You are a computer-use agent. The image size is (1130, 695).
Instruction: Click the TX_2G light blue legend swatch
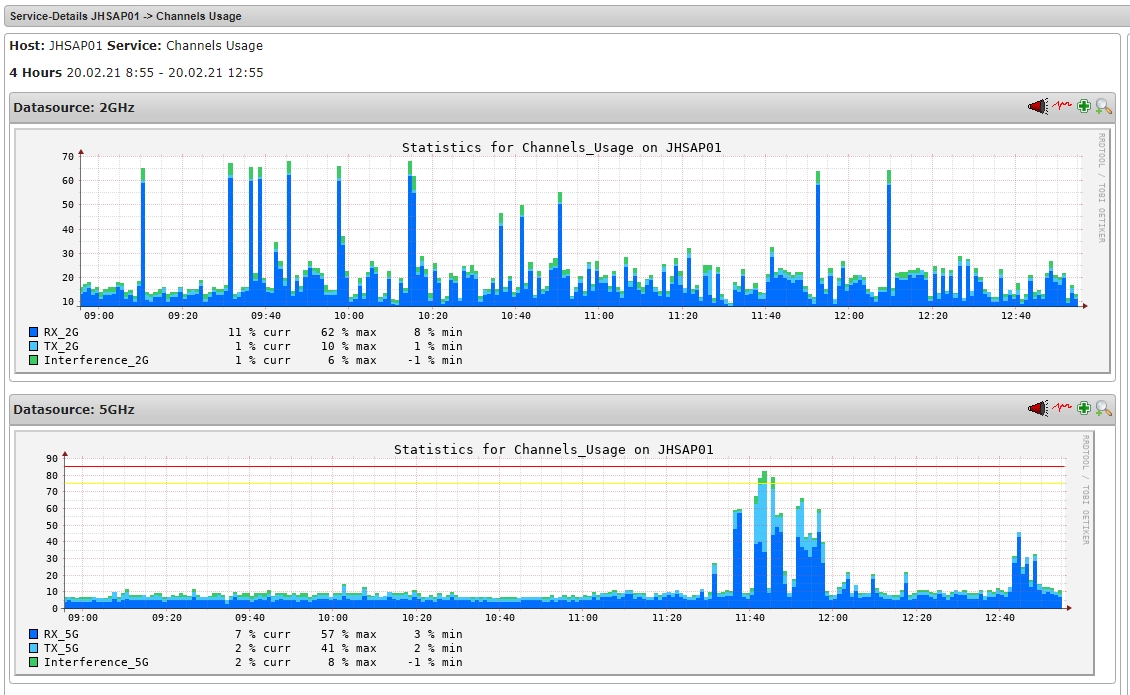[34, 346]
